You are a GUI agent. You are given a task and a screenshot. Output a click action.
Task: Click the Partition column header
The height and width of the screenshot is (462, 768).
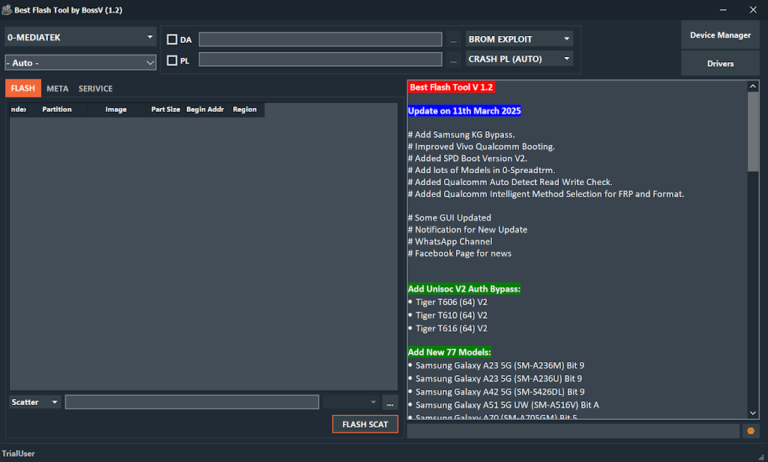pyautogui.click(x=57, y=109)
